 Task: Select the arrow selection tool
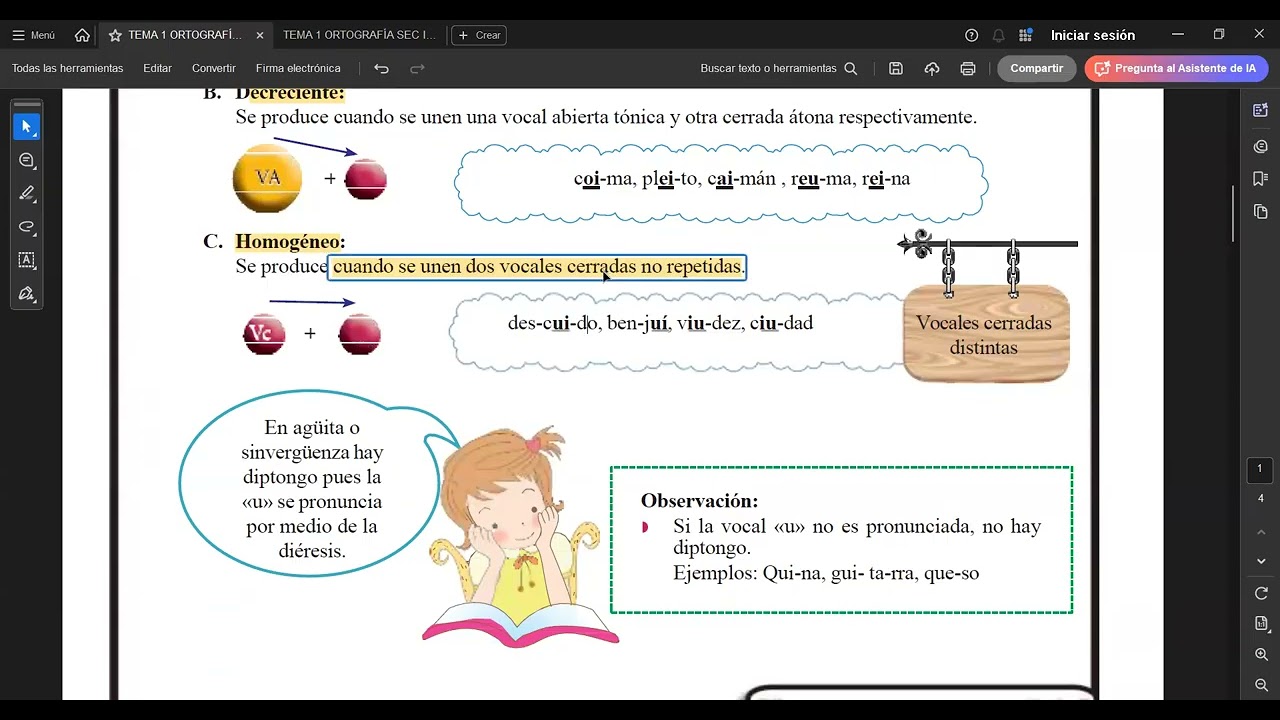pyautogui.click(x=27, y=127)
